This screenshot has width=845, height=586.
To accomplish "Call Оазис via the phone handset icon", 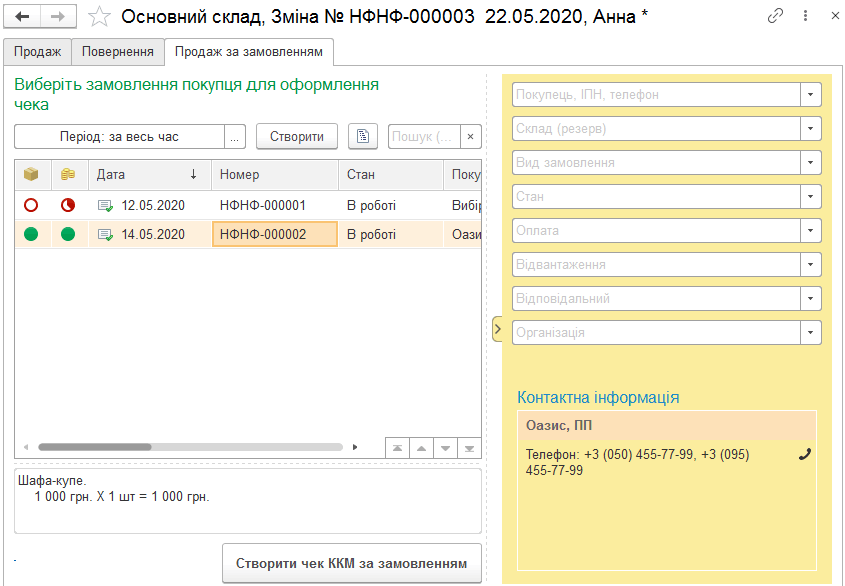I will tap(805, 454).
